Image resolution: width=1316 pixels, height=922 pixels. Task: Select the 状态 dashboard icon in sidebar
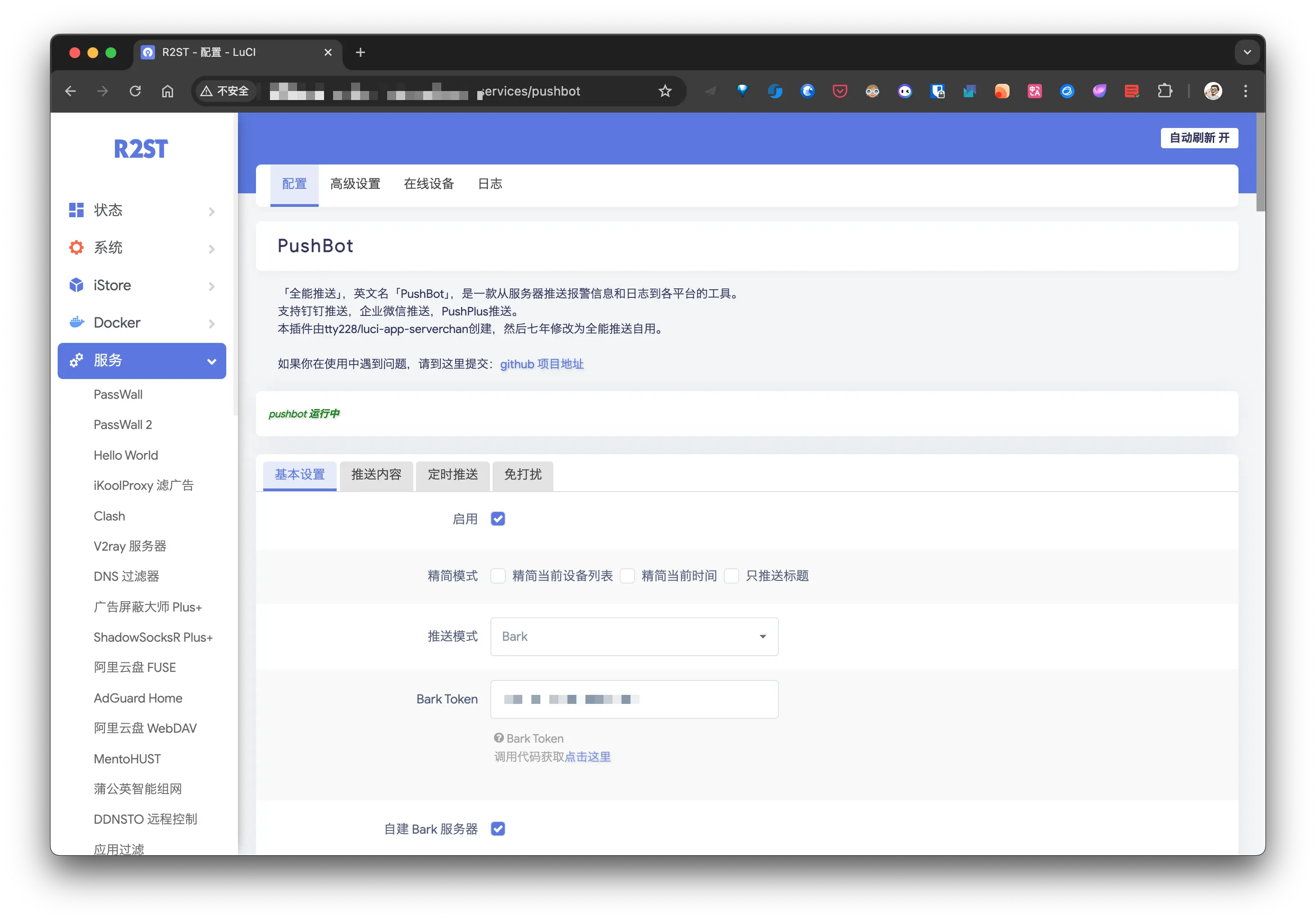(76, 210)
